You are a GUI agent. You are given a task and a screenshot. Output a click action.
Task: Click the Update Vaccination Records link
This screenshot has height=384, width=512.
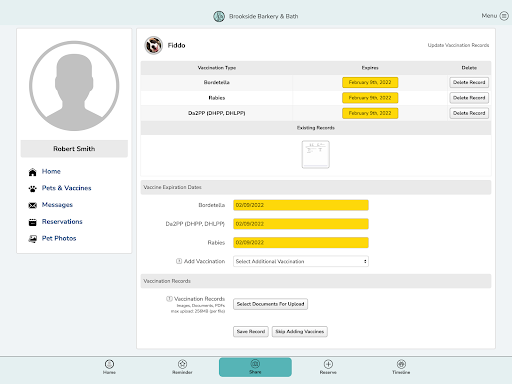(458, 45)
